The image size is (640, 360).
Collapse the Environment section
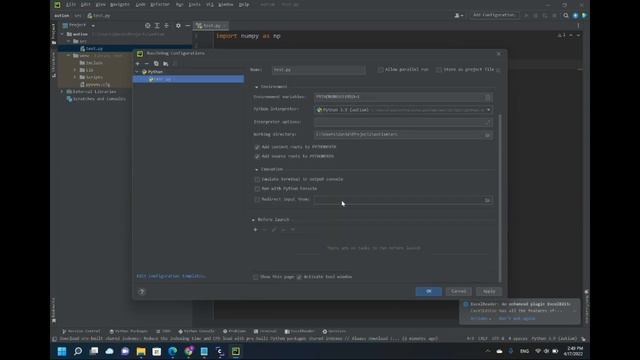(x=256, y=87)
